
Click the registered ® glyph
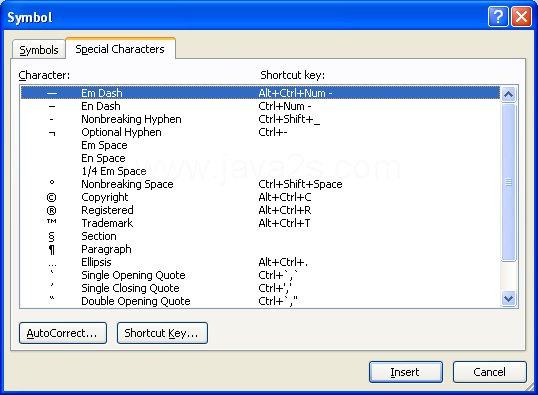[51, 211]
